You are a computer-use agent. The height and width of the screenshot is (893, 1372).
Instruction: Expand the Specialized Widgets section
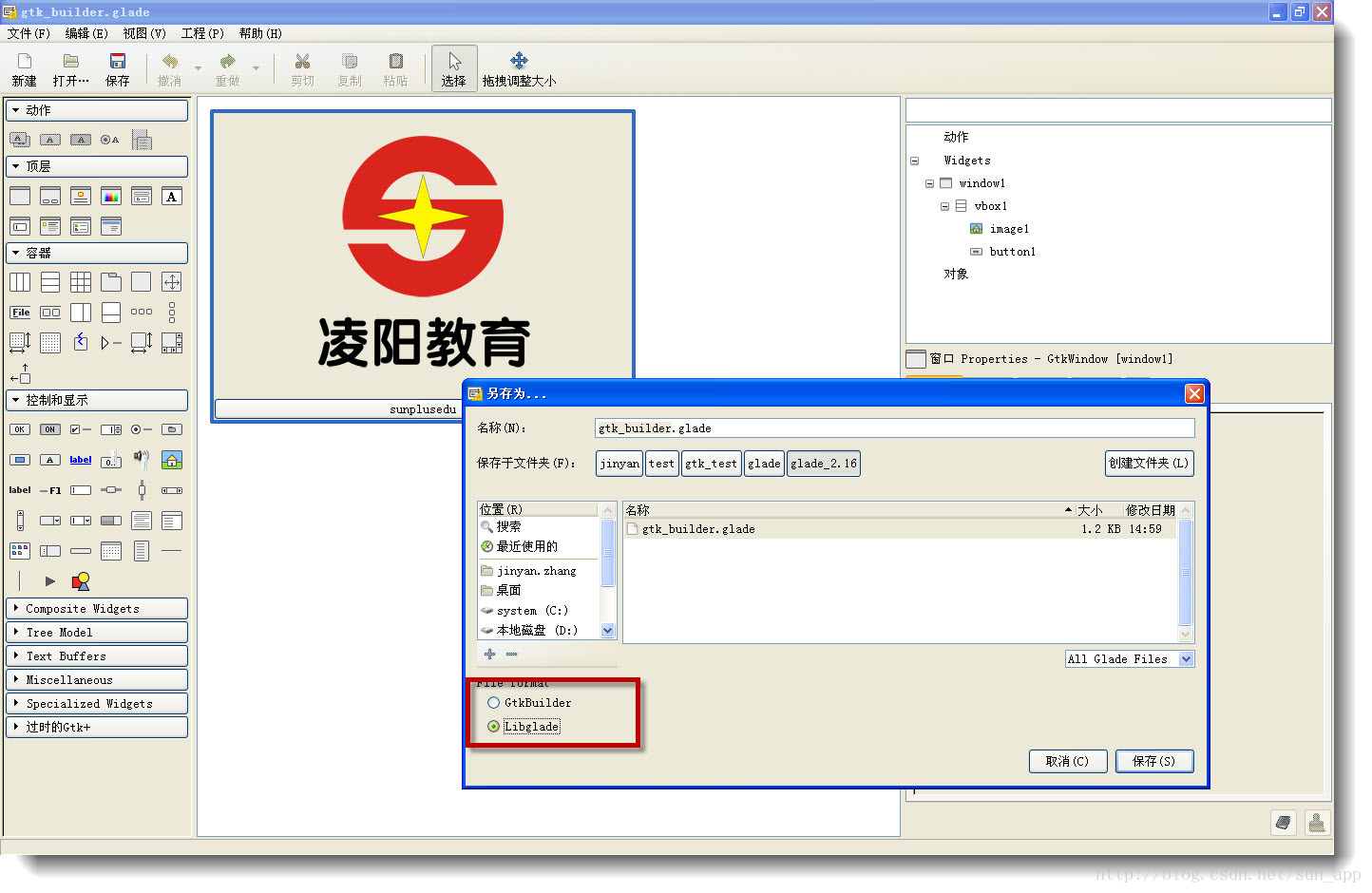pos(97,703)
